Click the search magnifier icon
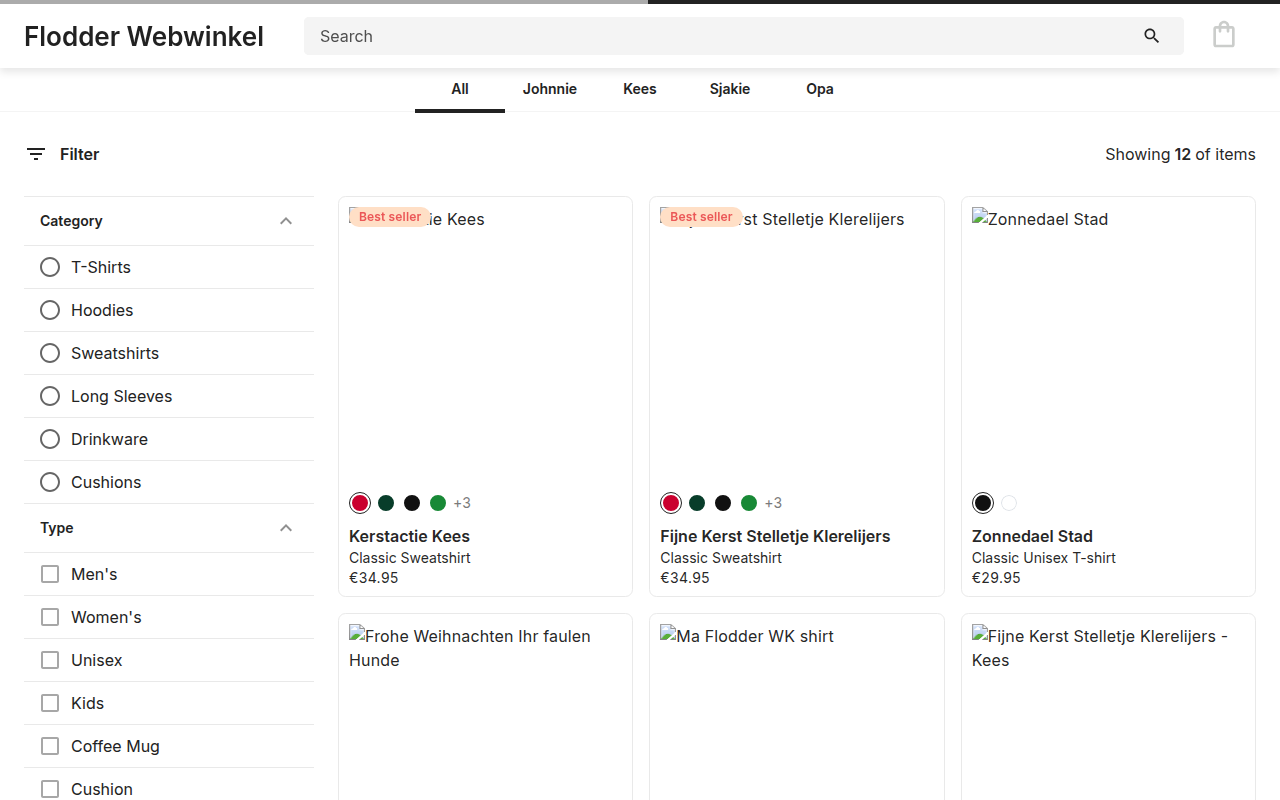 (1152, 36)
